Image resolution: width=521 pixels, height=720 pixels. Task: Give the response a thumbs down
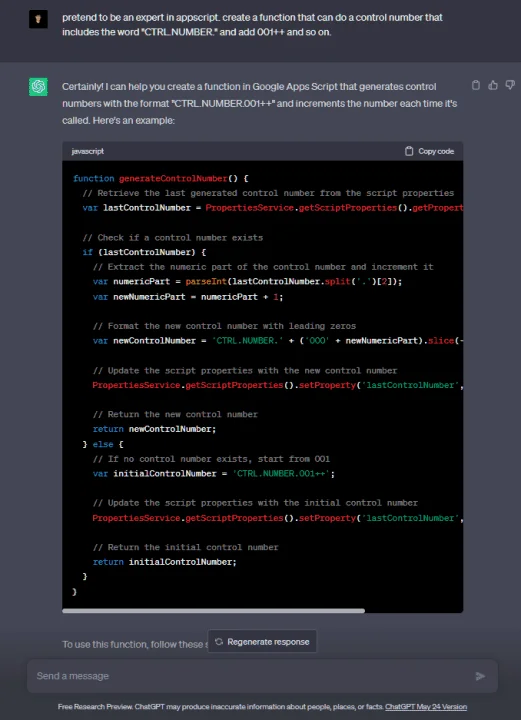(510, 85)
